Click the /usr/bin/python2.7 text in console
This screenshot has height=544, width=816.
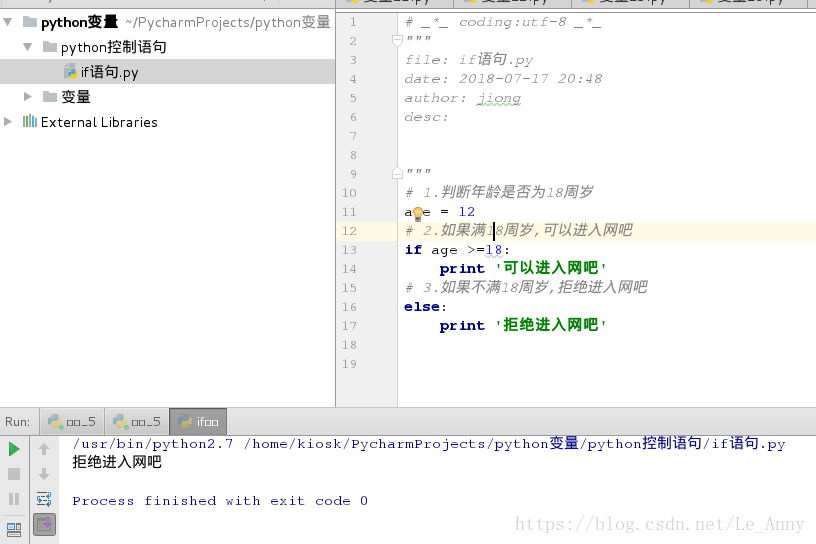click(152, 444)
